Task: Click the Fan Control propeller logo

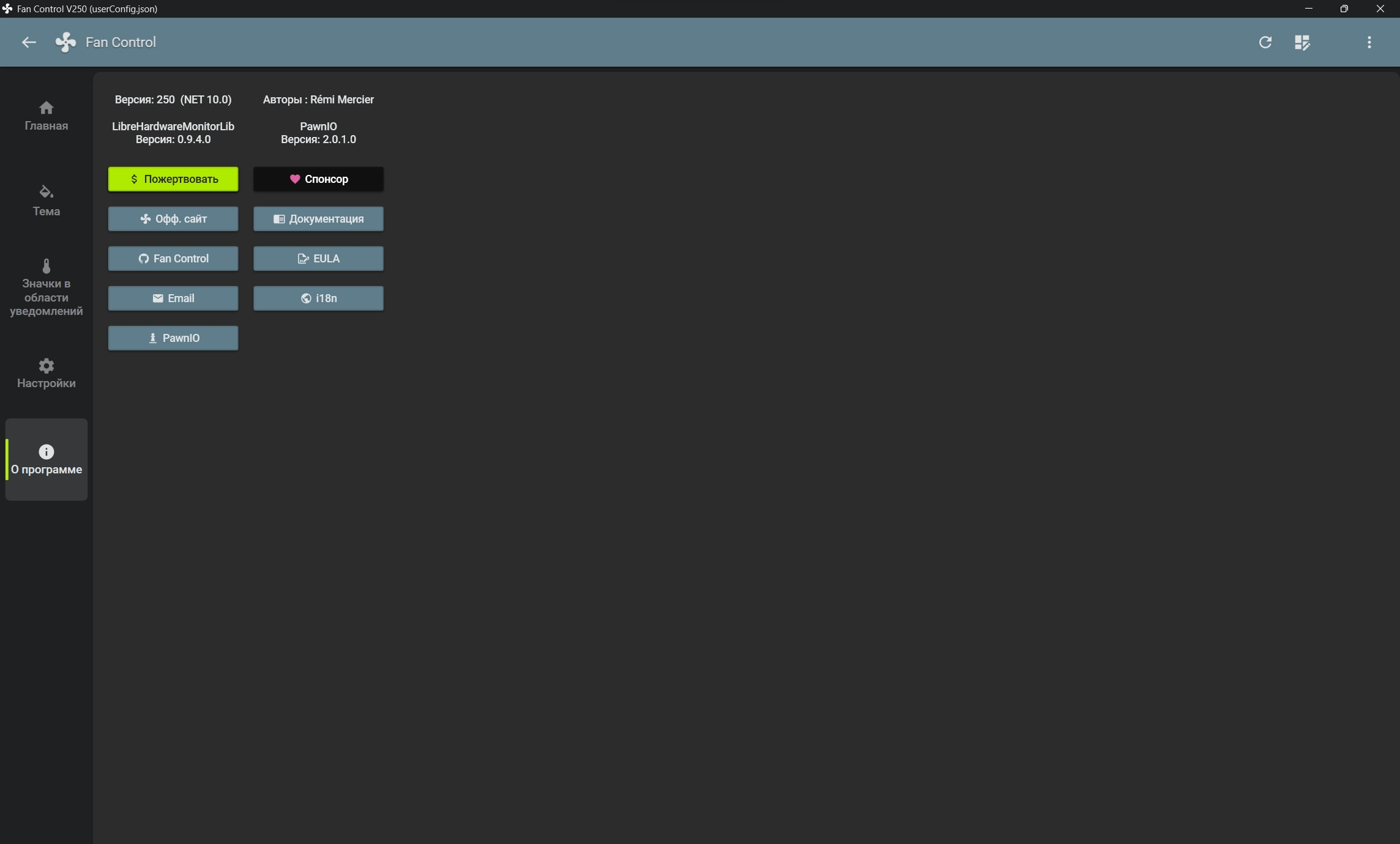Action: pos(66,42)
